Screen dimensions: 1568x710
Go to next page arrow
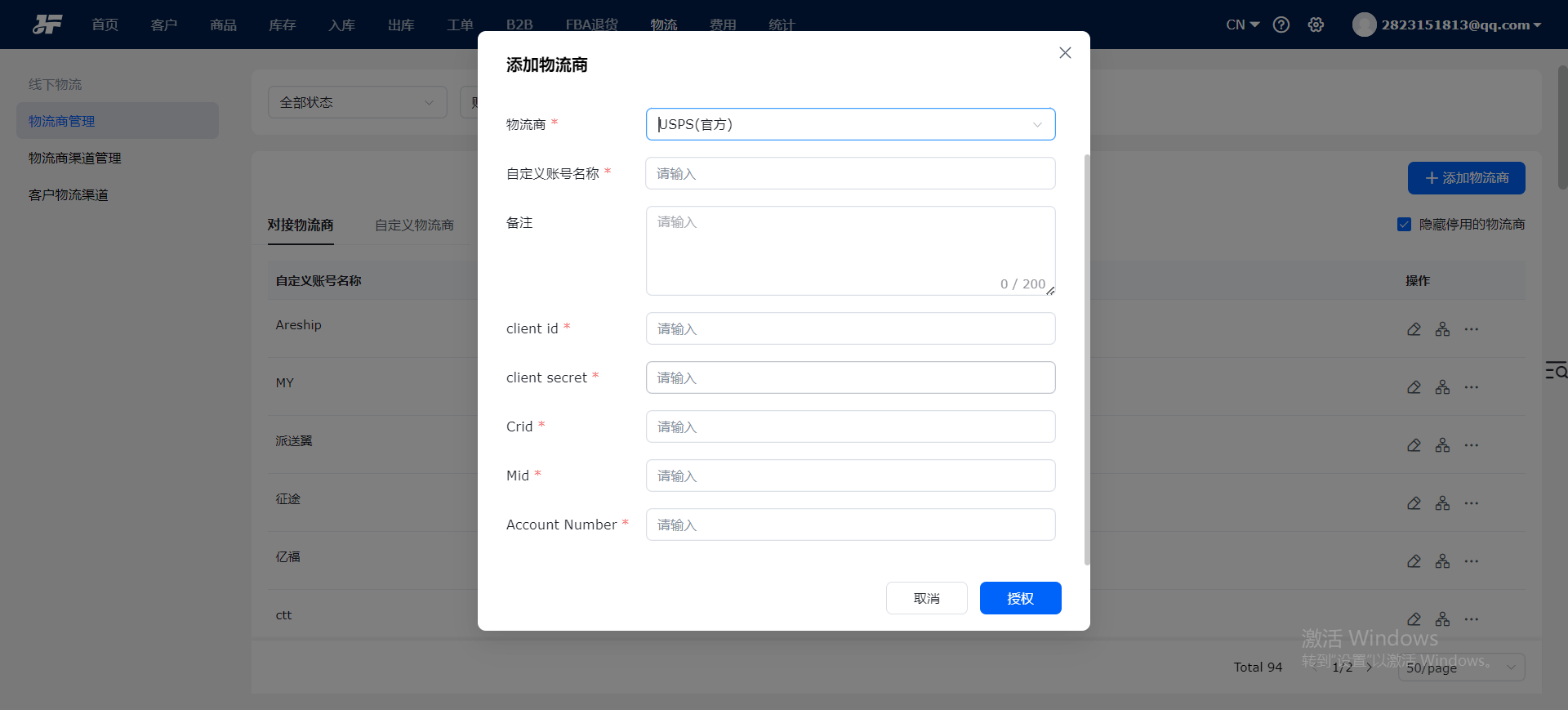coord(1370,668)
